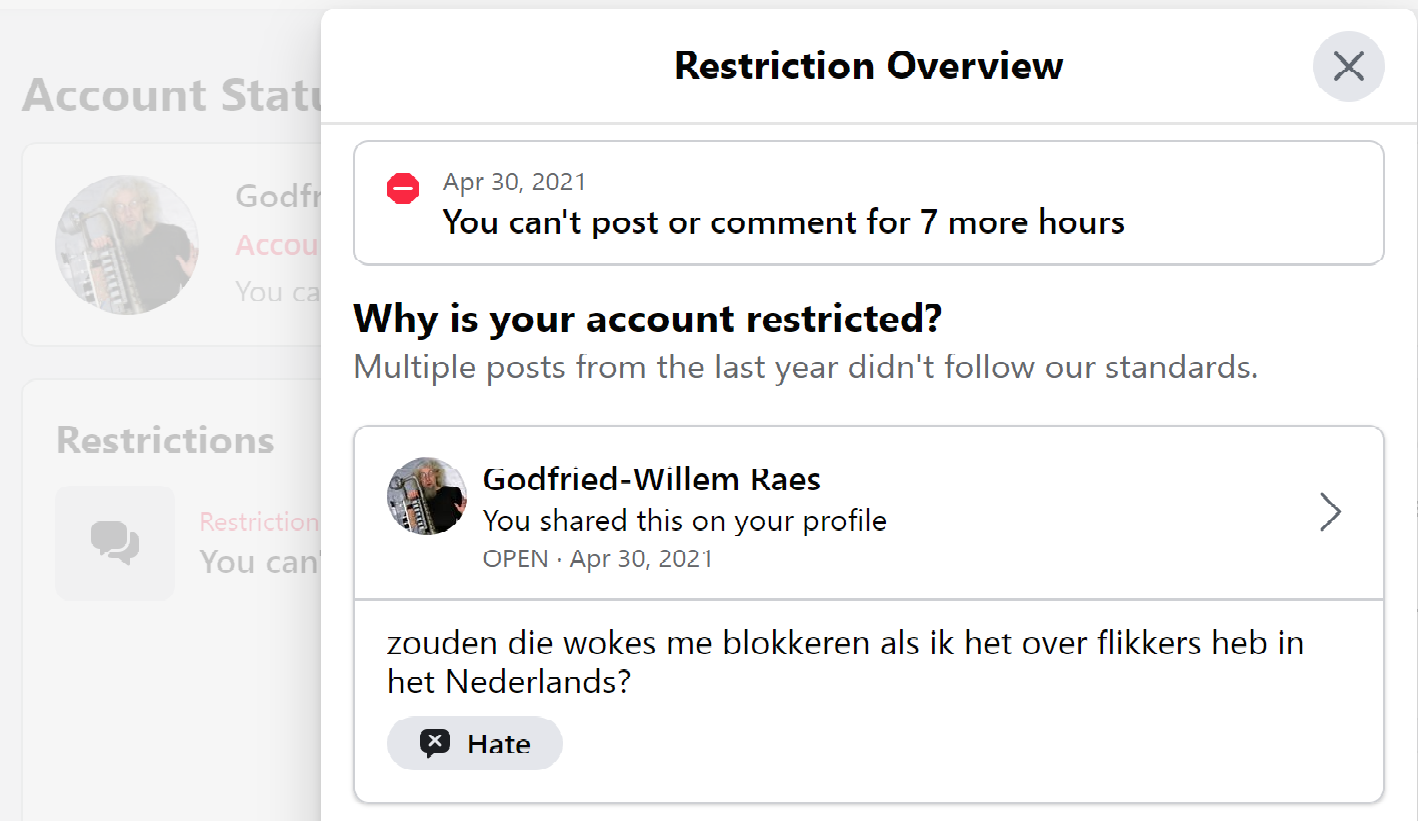Select the Dutch post text about wokes
Image resolution: width=1418 pixels, height=821 pixels.
845,661
